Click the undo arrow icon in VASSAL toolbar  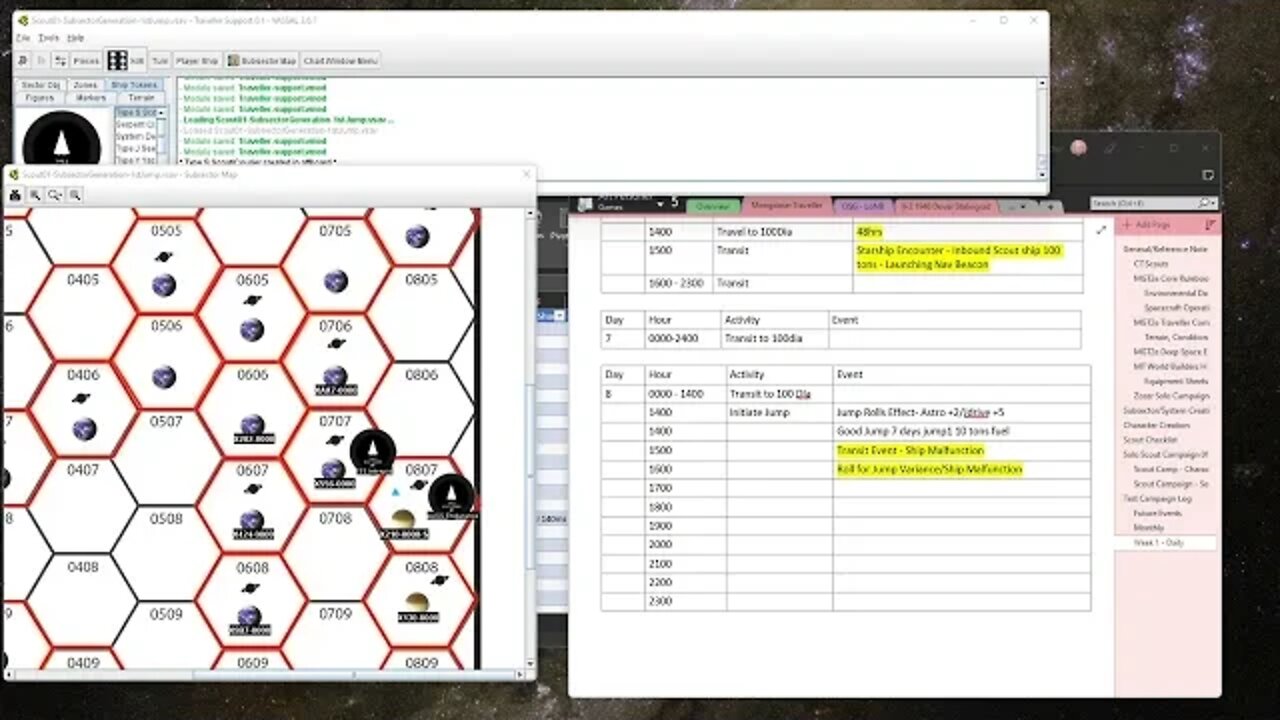(22, 61)
